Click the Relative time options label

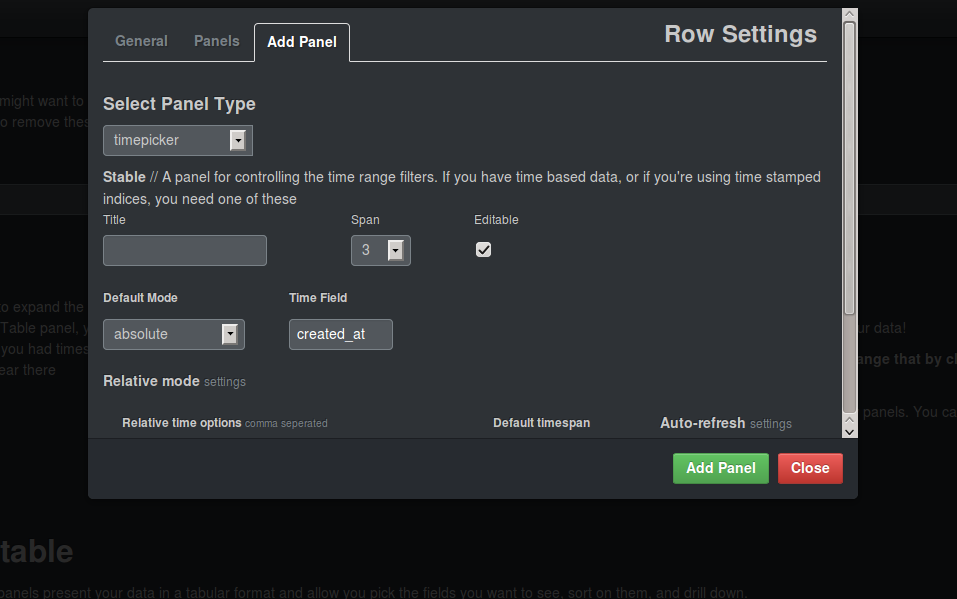[x=225, y=423]
